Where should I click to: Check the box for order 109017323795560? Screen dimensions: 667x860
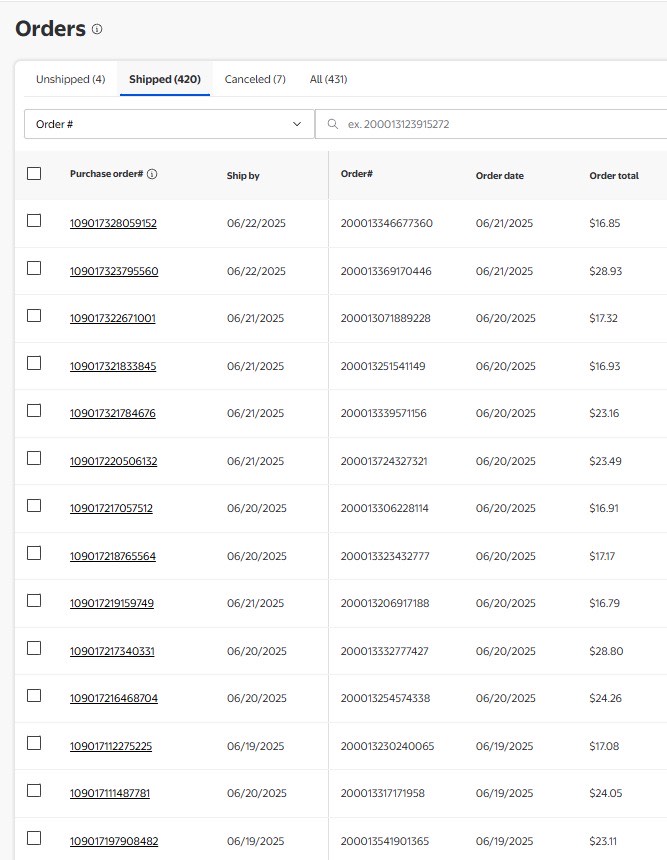click(34, 268)
